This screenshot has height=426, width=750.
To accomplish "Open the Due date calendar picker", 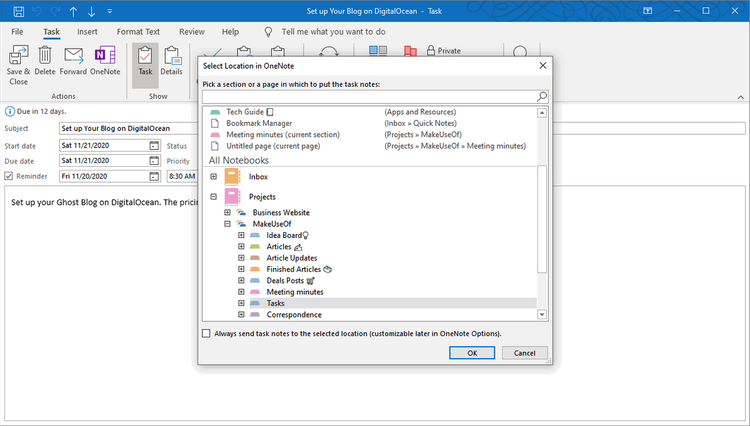I will point(154,161).
